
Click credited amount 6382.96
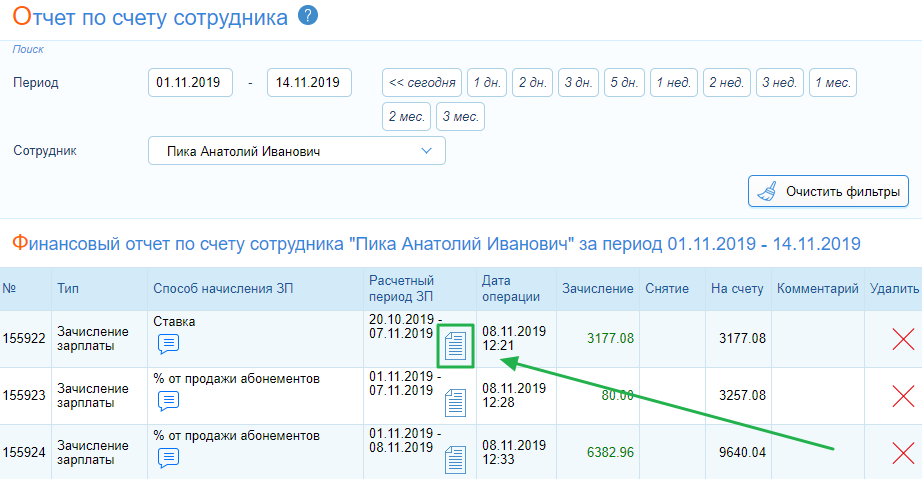(610, 453)
